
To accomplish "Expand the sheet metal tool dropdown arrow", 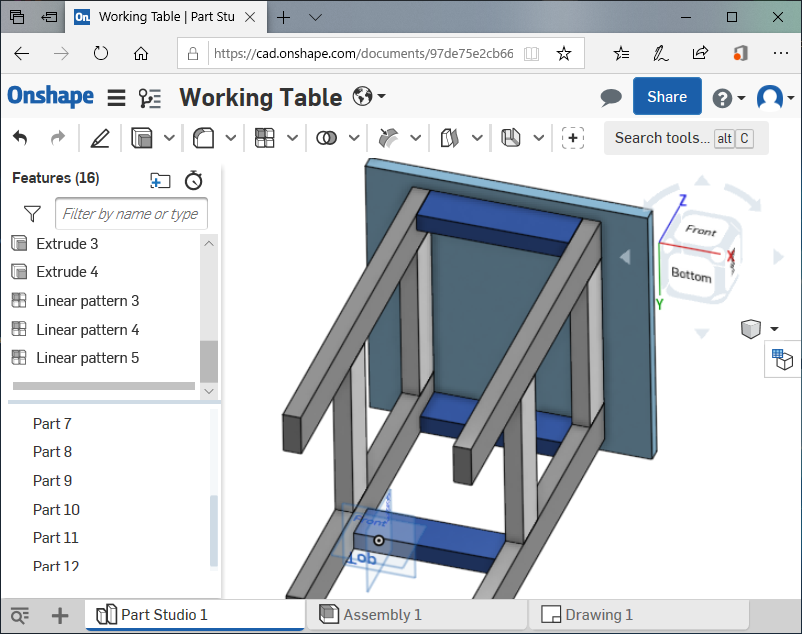I will point(539,138).
